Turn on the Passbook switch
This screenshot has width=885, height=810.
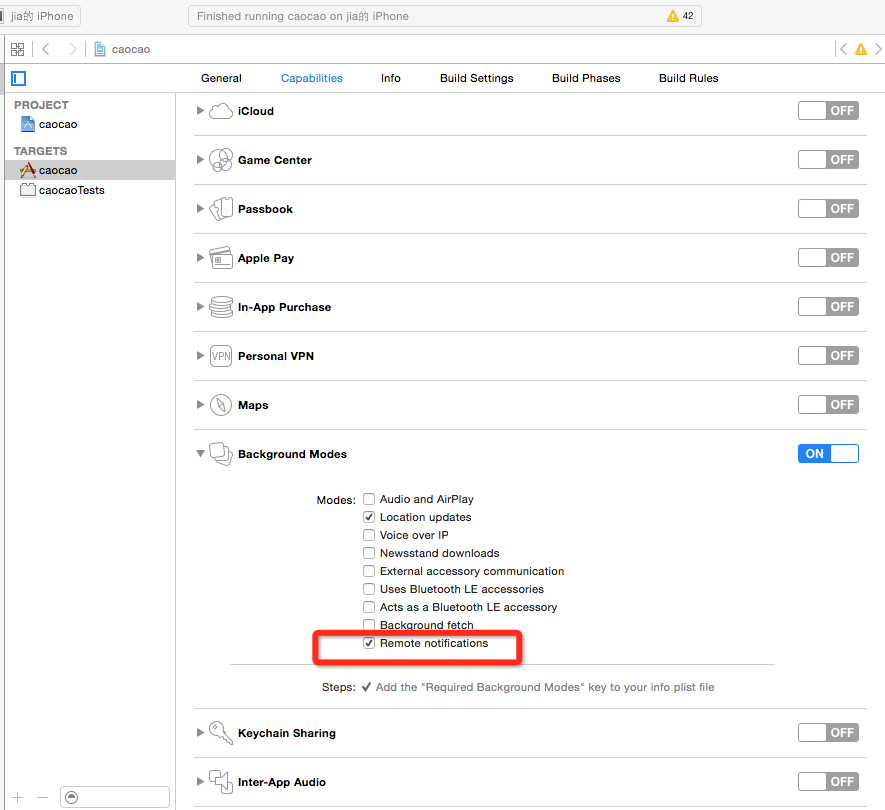tap(828, 209)
